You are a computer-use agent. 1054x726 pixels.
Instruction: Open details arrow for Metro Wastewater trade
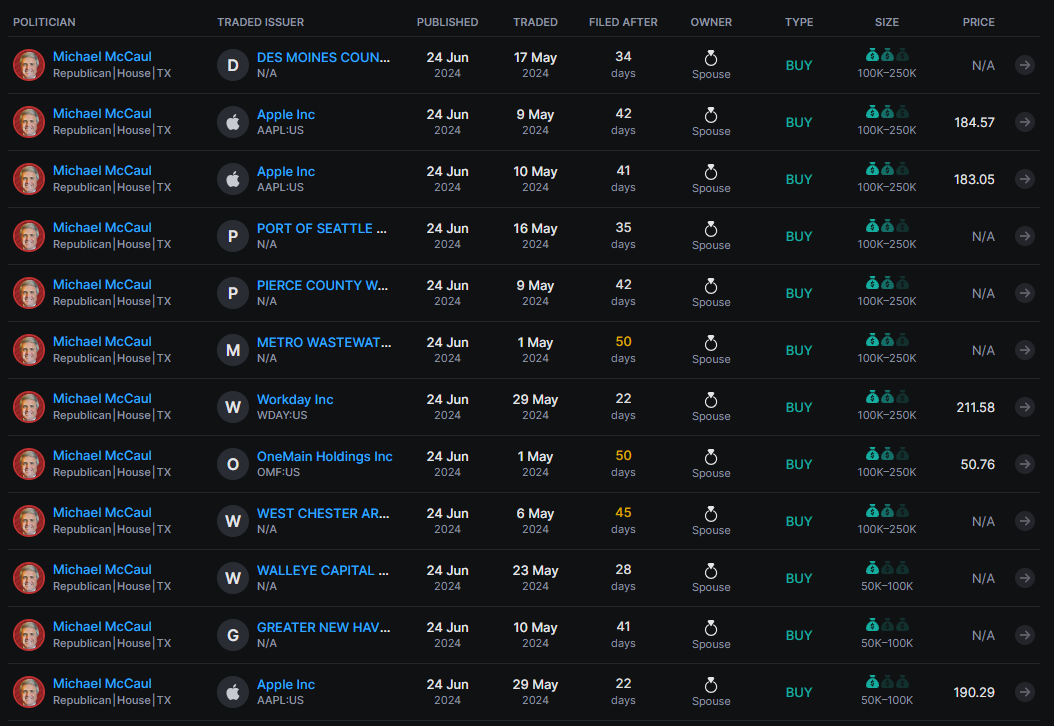coord(1024,350)
